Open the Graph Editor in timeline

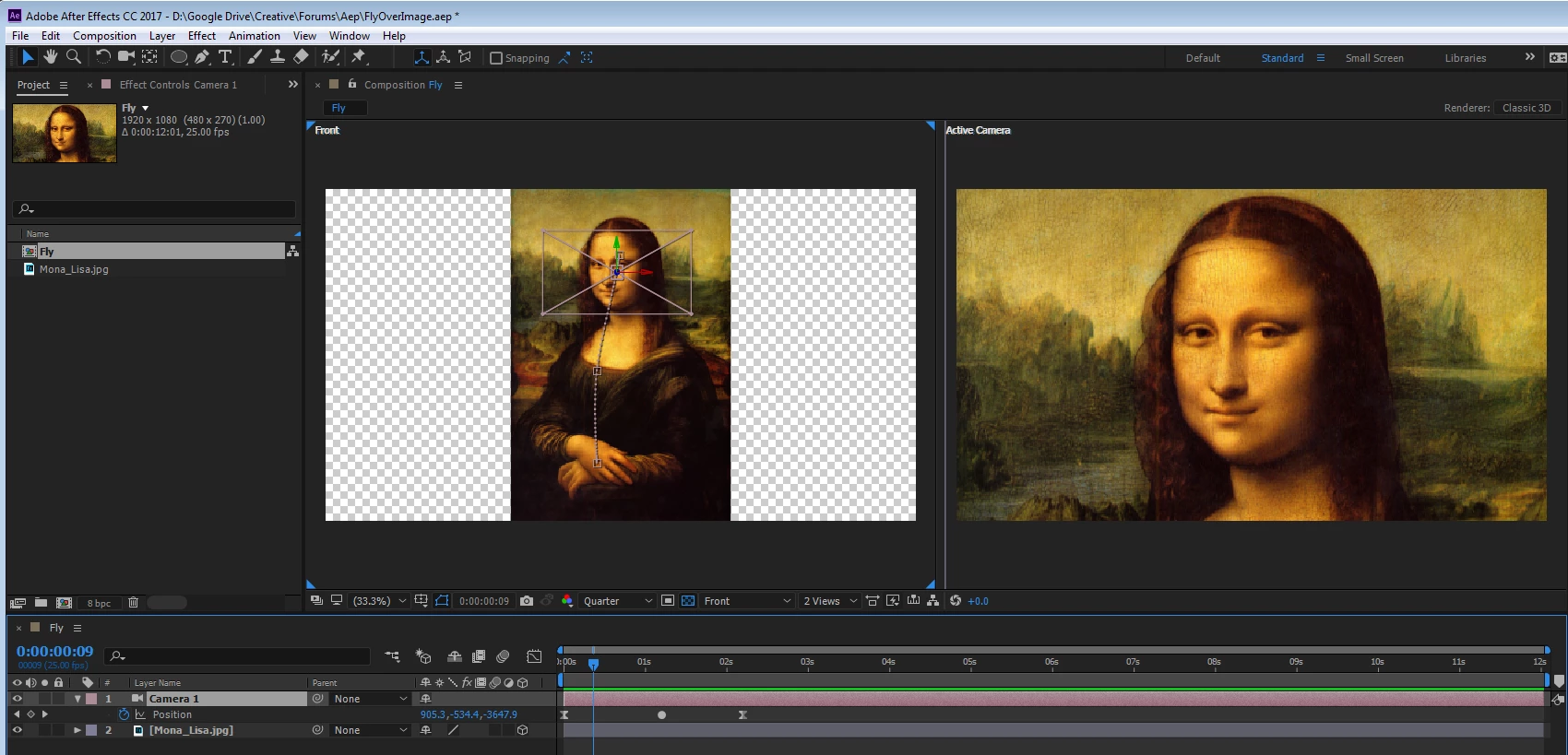click(x=534, y=656)
